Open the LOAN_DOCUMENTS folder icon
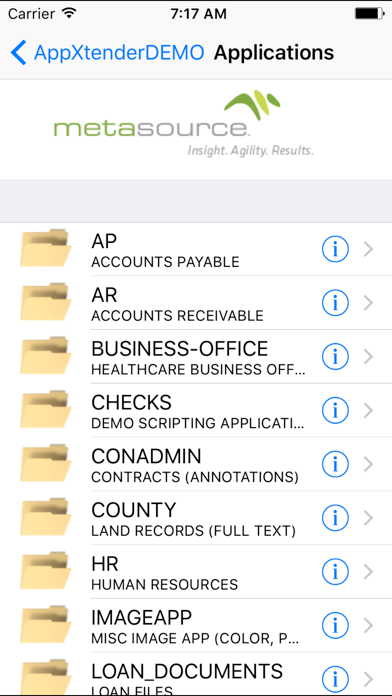Image resolution: width=392 pixels, height=696 pixels. pos(45,677)
